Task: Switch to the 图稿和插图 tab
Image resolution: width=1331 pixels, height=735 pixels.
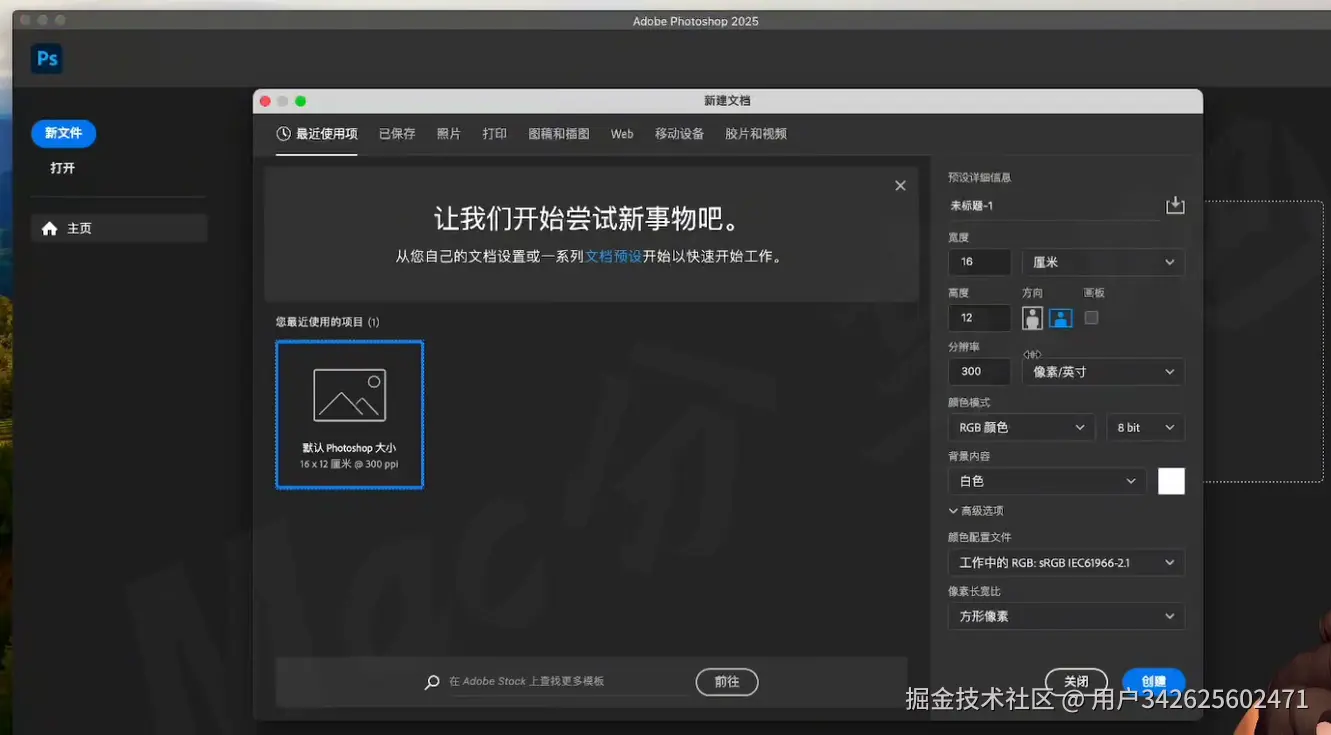Action: point(559,134)
